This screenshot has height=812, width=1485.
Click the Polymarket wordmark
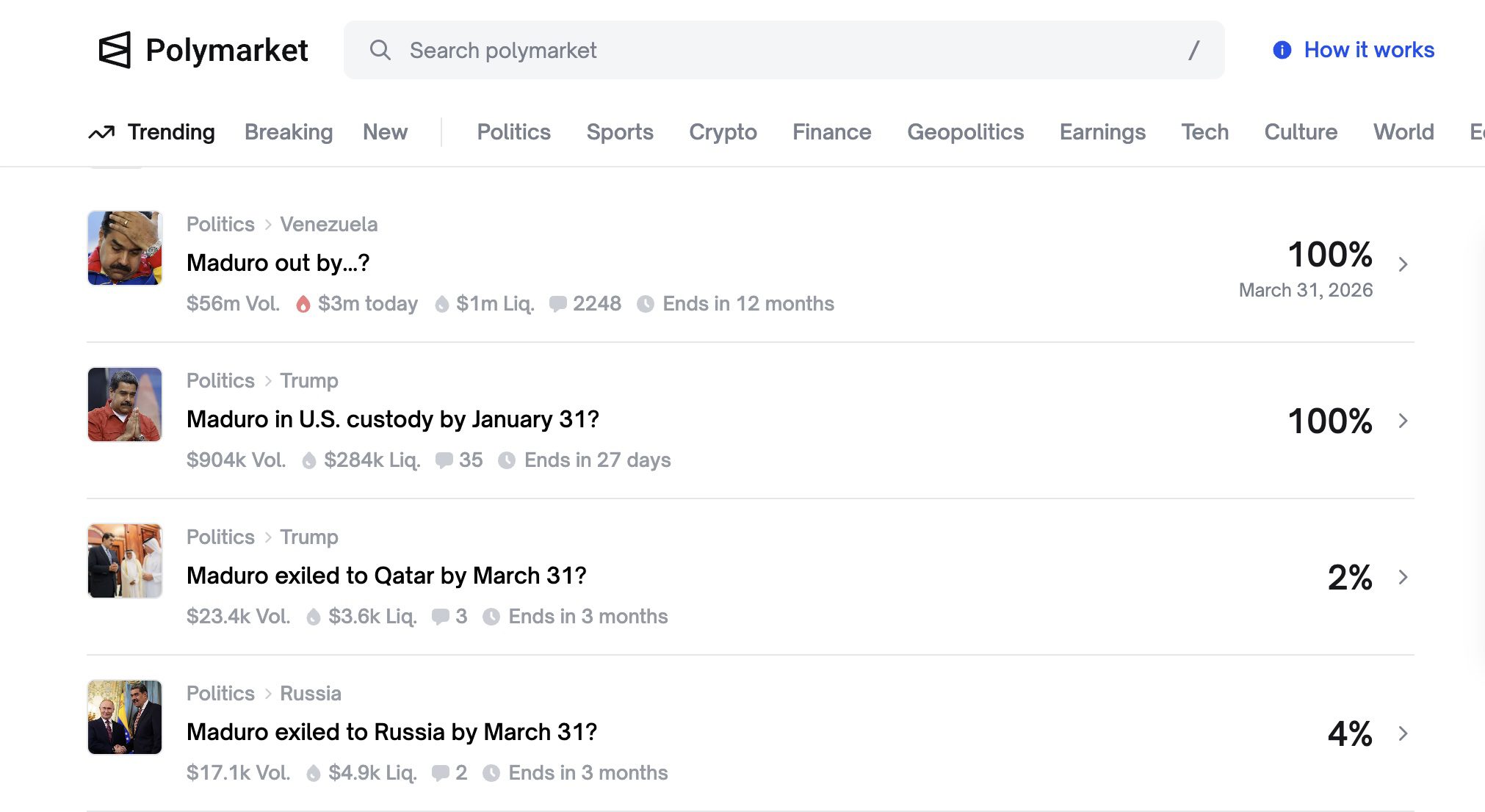[227, 50]
